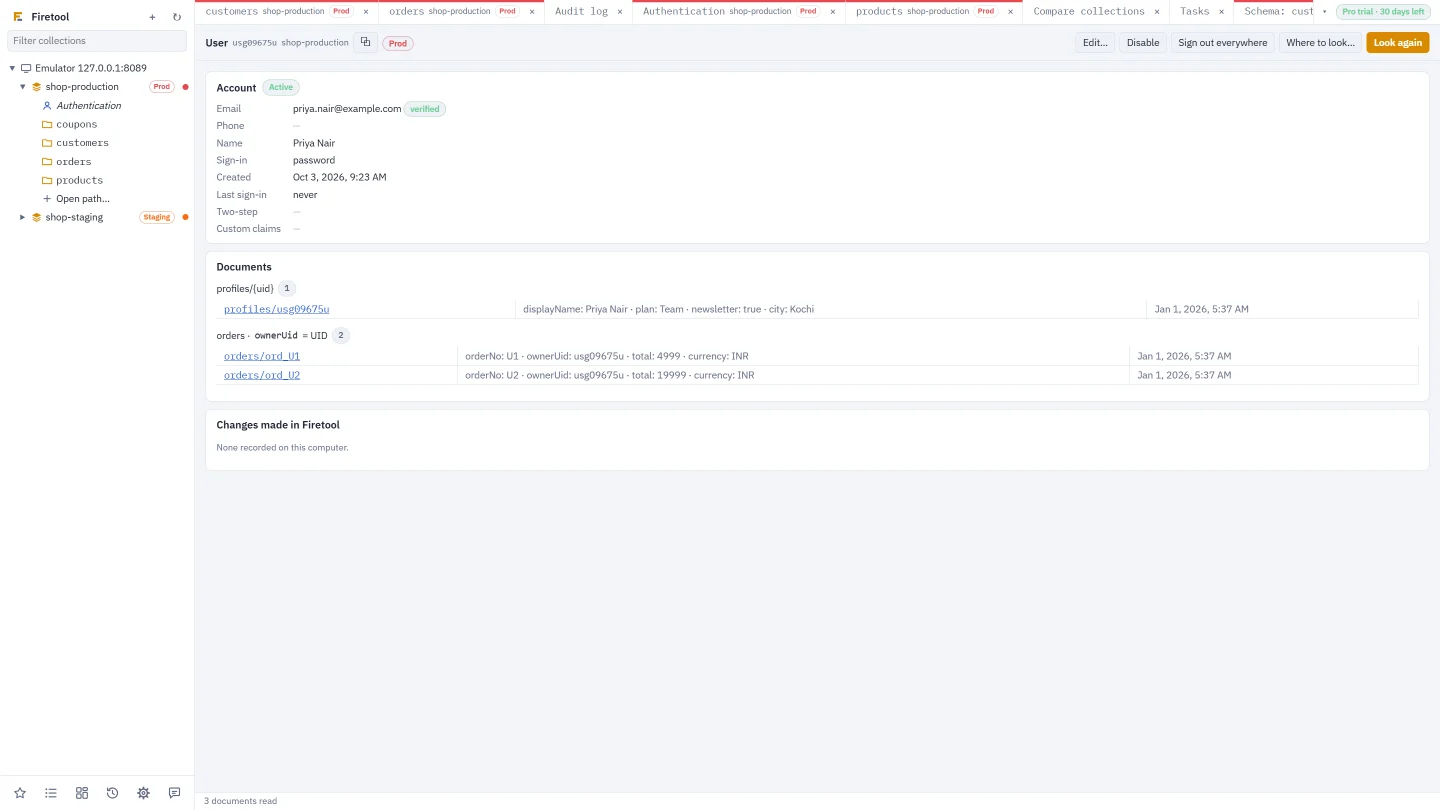Click the Emulator monitor icon
This screenshot has height=810, width=1440.
point(26,68)
